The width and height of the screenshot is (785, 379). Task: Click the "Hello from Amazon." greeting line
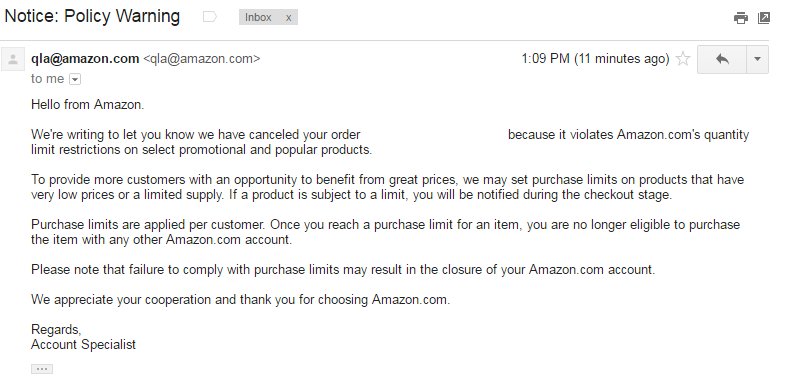pyautogui.click(x=88, y=105)
